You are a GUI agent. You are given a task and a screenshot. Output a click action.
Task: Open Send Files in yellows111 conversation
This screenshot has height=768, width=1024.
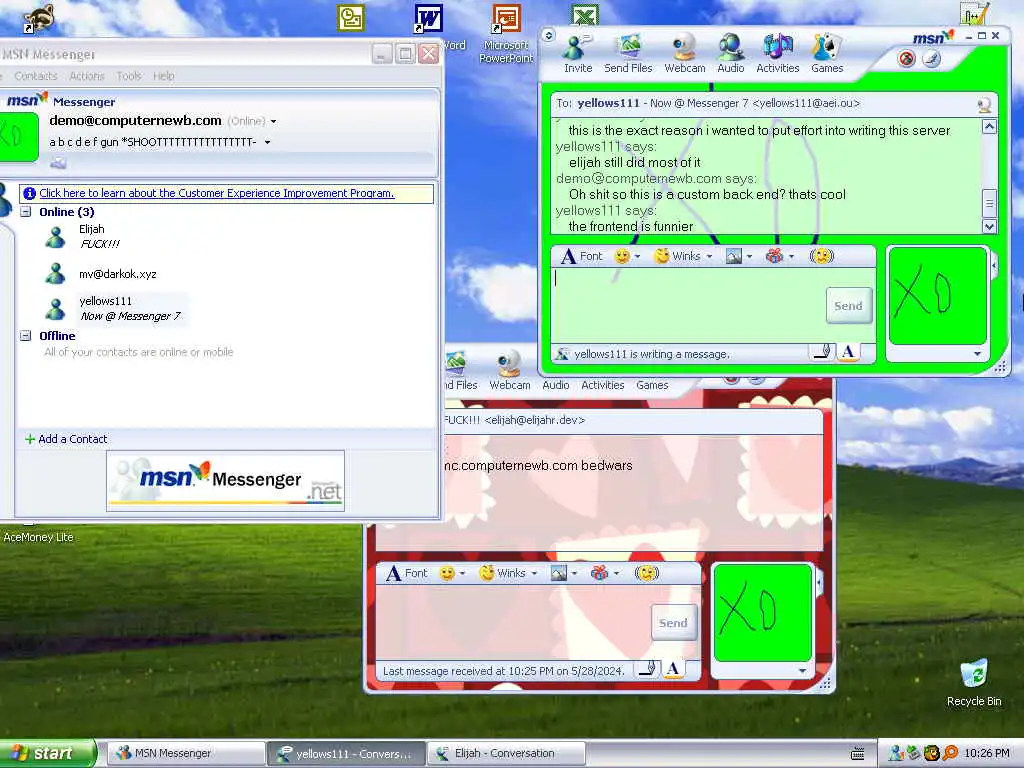pos(628,54)
